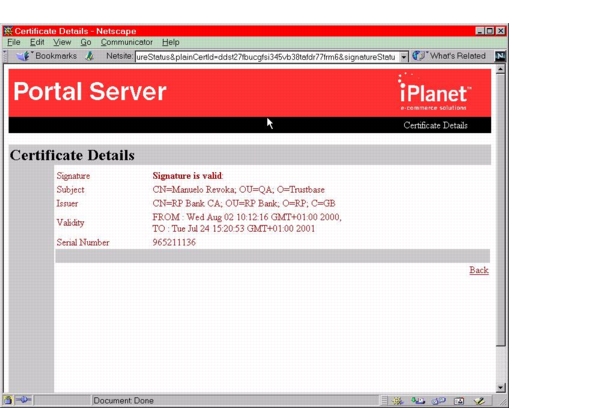Click the location toolbar collapse grip
Viewport: 610px width, 409px height.
5,56
